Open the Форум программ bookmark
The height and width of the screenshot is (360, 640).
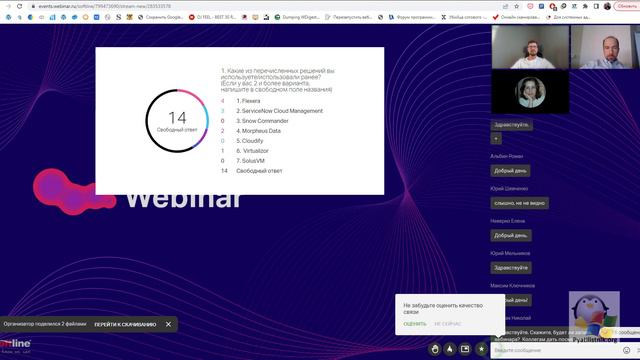pos(411,17)
